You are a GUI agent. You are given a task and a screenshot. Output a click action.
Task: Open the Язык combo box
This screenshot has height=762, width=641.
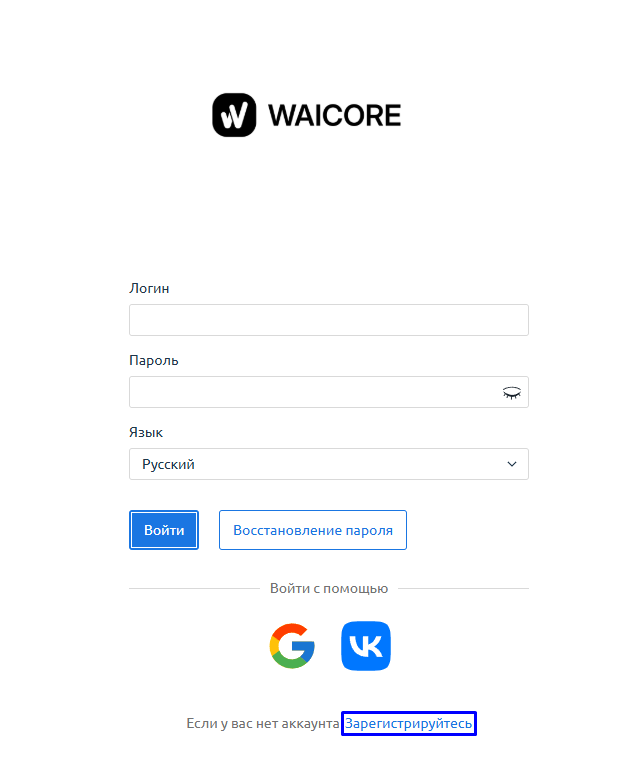coord(329,464)
